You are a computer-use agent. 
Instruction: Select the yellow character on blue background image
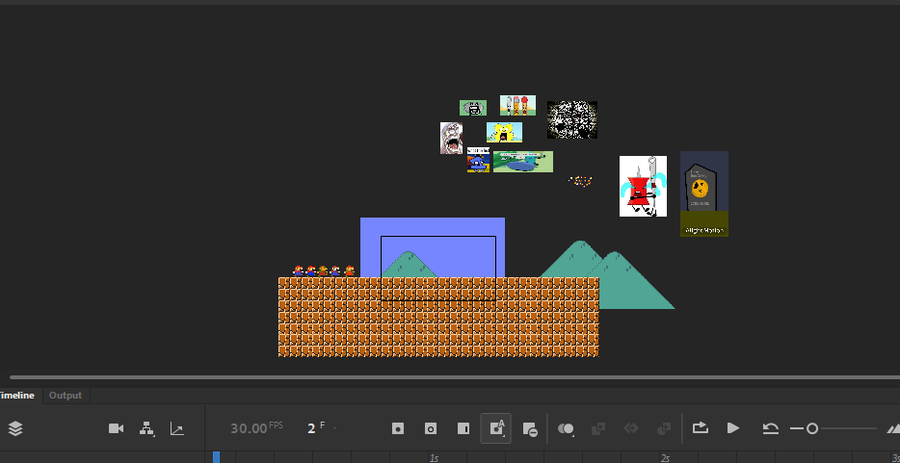[505, 132]
